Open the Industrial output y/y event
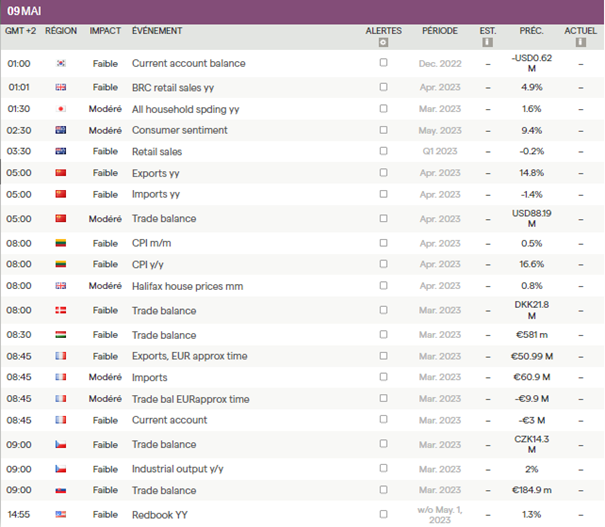This screenshot has height=527, width=605. [x=178, y=469]
